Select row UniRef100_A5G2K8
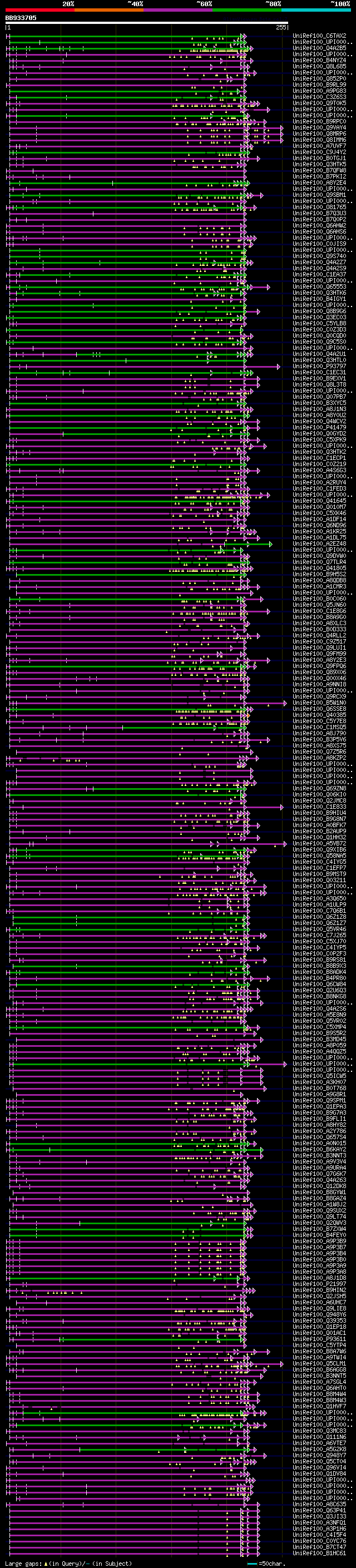Image resolution: width=356 pixels, height=1568 pixels. 319,1450
